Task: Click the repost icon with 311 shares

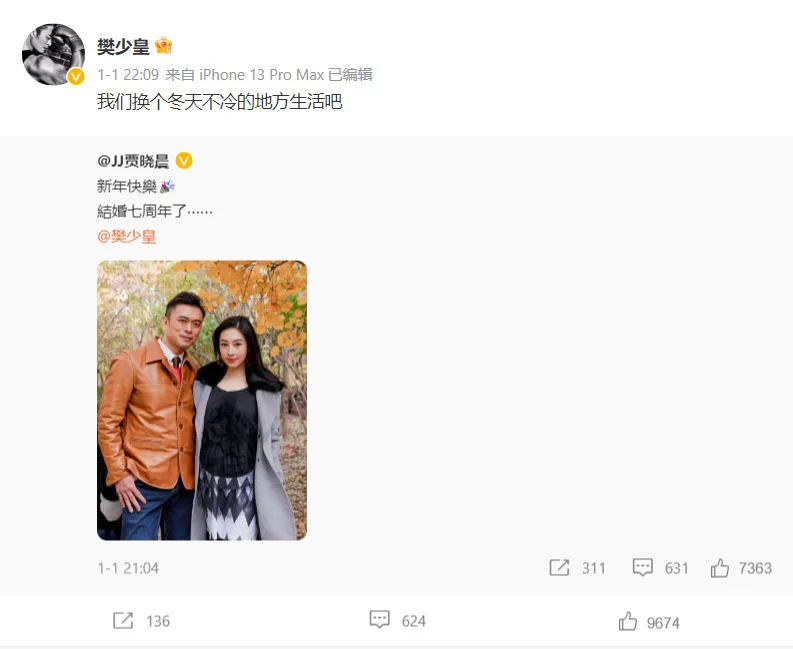Action: point(559,568)
